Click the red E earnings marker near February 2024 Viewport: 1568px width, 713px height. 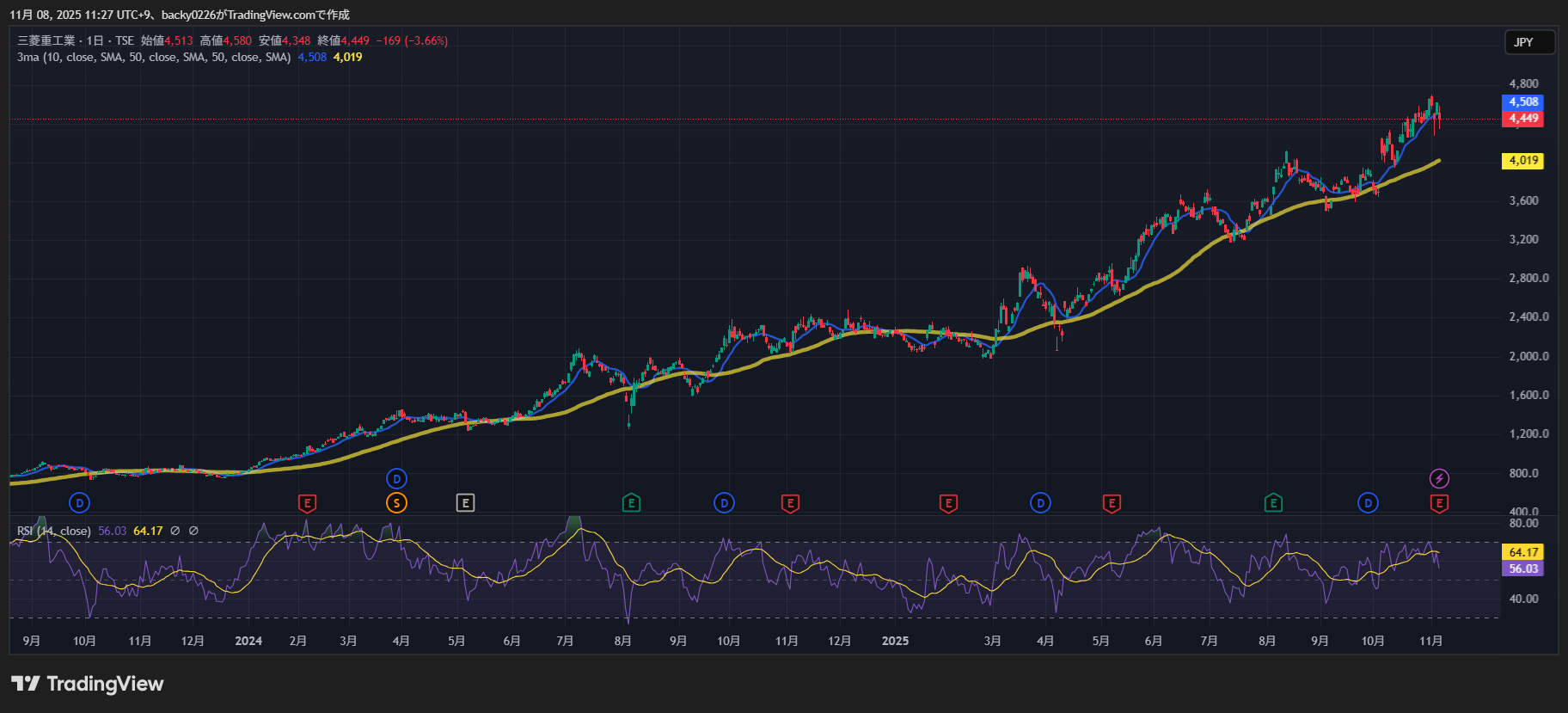point(307,503)
